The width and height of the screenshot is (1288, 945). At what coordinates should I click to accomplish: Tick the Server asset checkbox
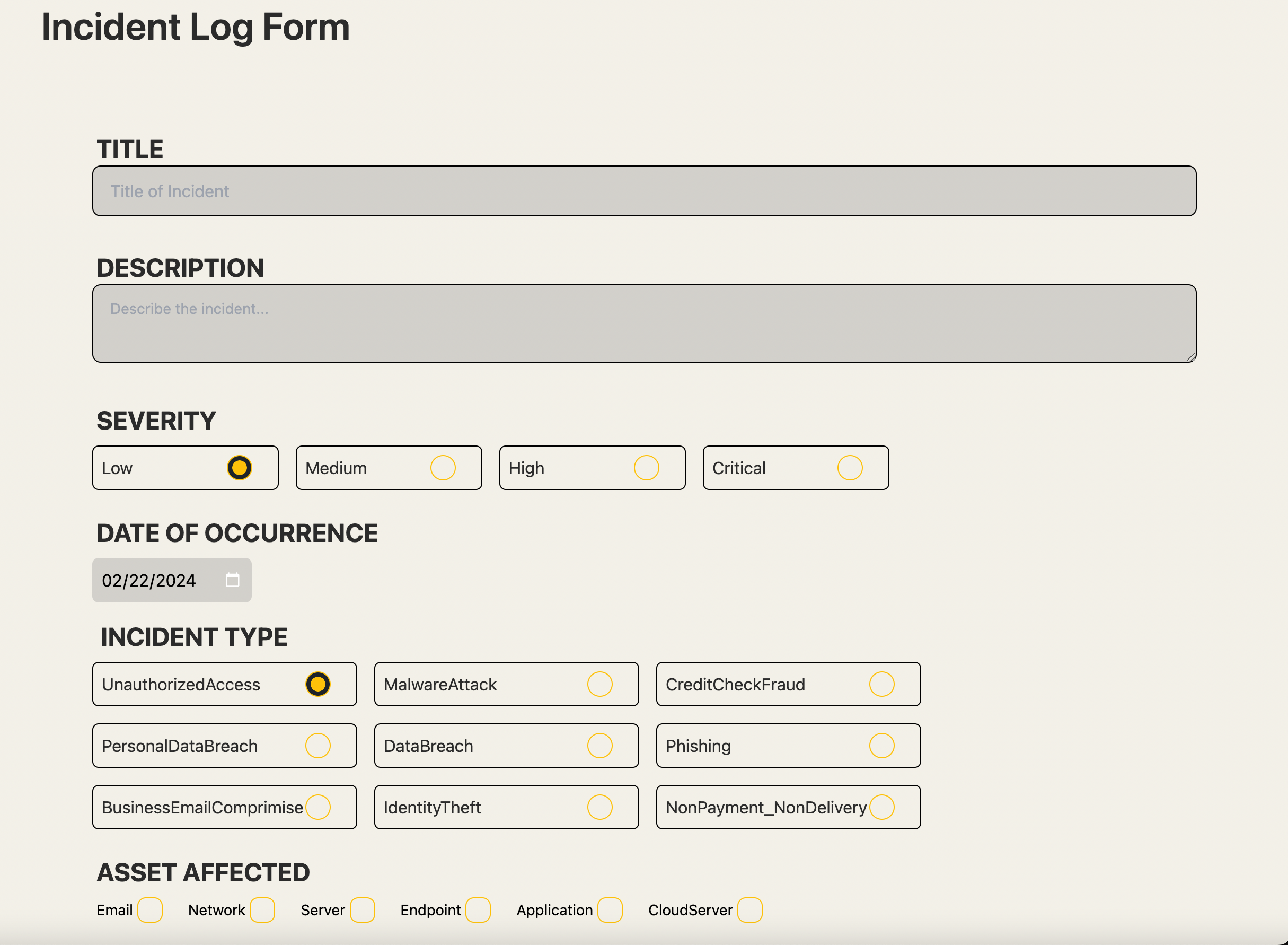(x=362, y=910)
